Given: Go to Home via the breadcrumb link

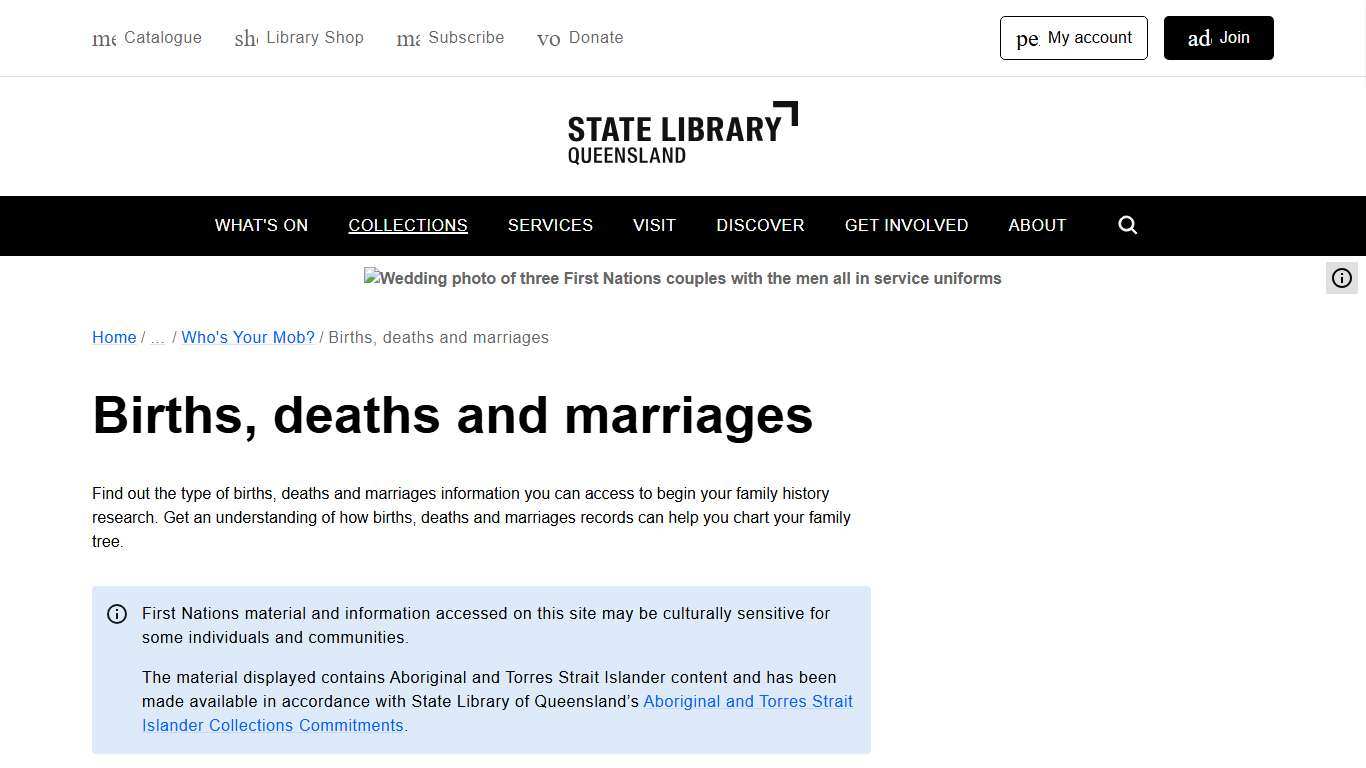Looking at the screenshot, I should coord(113,337).
